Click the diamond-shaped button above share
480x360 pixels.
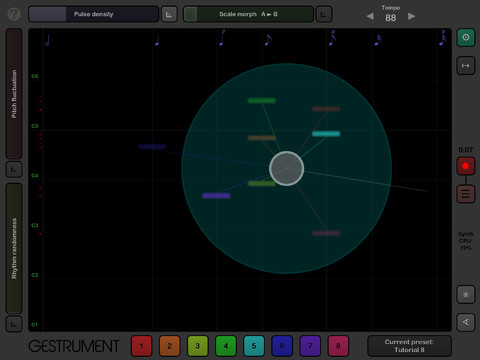pos(466,294)
